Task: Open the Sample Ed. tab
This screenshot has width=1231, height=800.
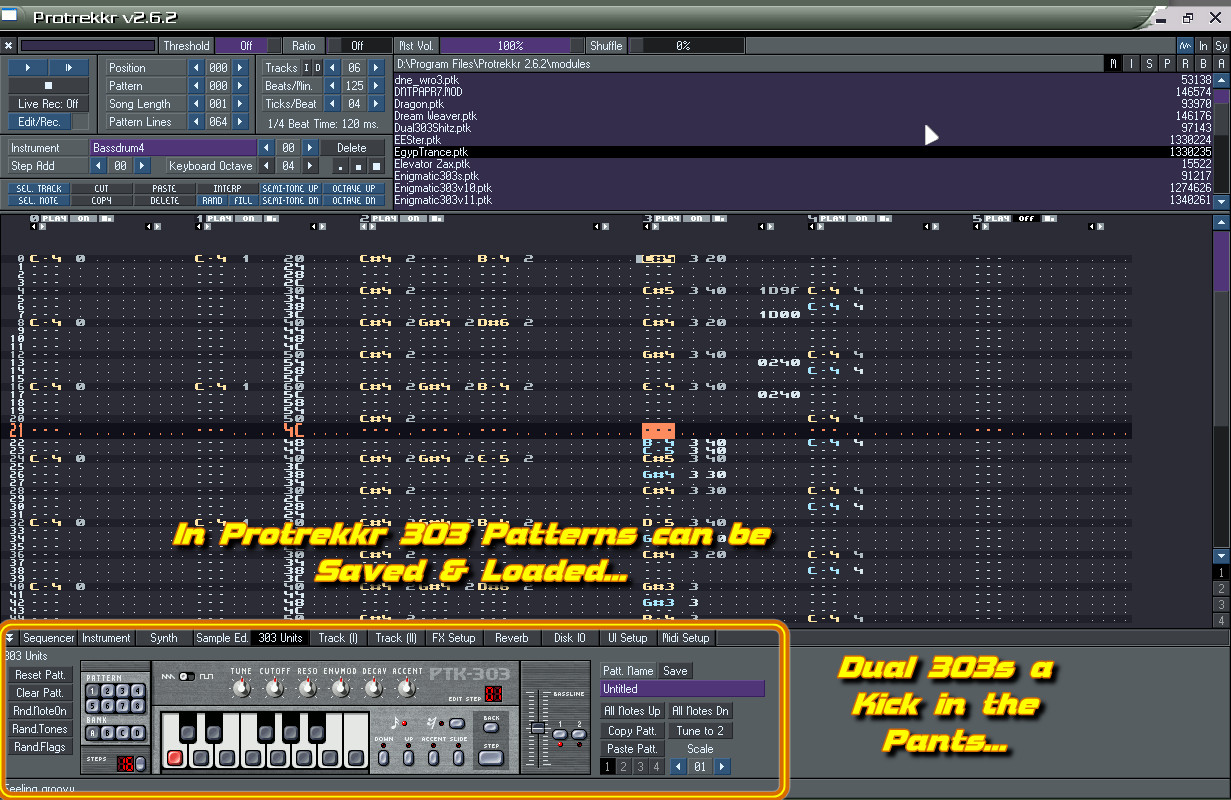Action: 222,638
